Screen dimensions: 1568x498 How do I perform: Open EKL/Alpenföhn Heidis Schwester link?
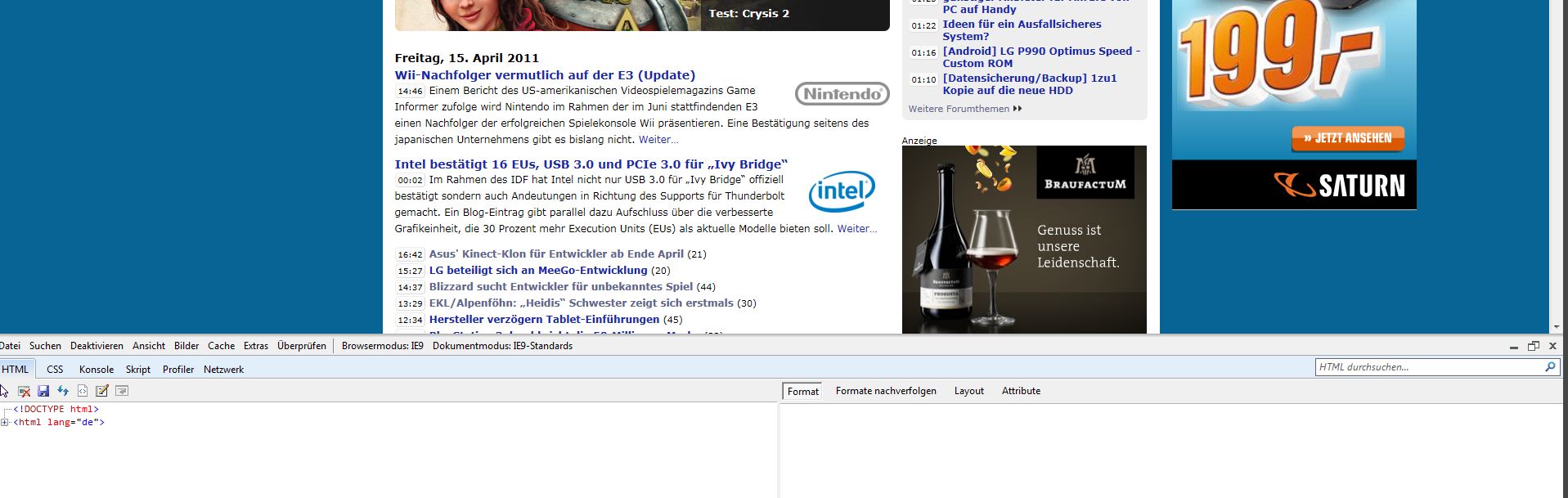(x=581, y=303)
